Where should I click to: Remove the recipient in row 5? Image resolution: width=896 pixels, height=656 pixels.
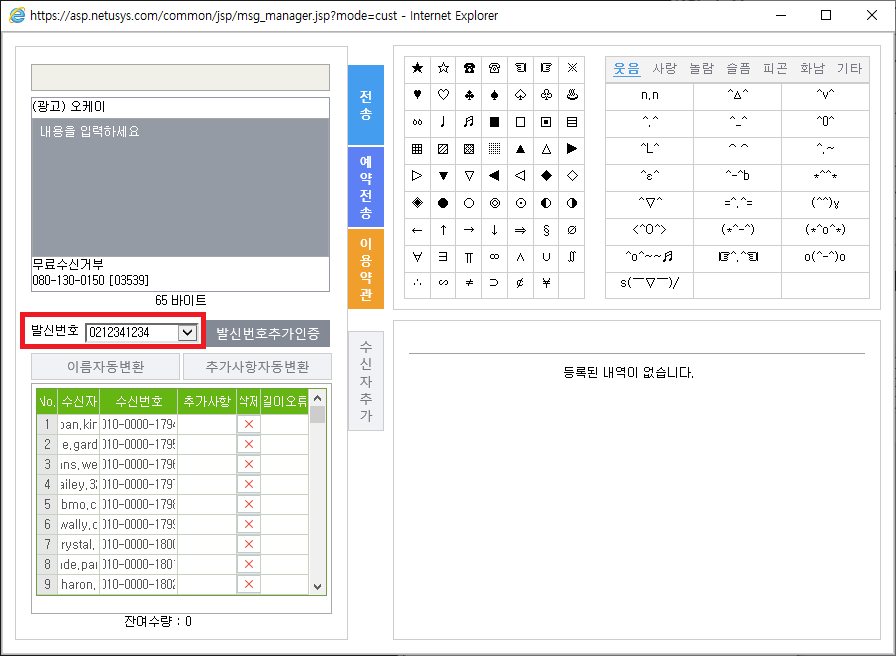tap(248, 505)
